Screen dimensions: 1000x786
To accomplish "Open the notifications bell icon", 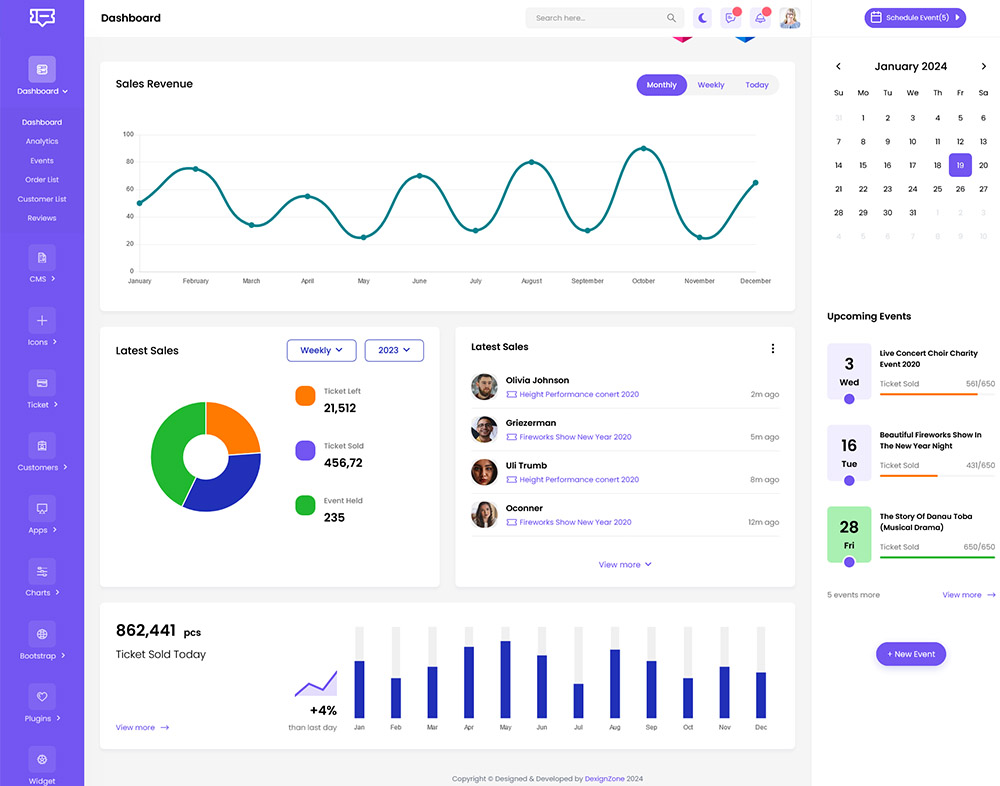I will [x=760, y=18].
